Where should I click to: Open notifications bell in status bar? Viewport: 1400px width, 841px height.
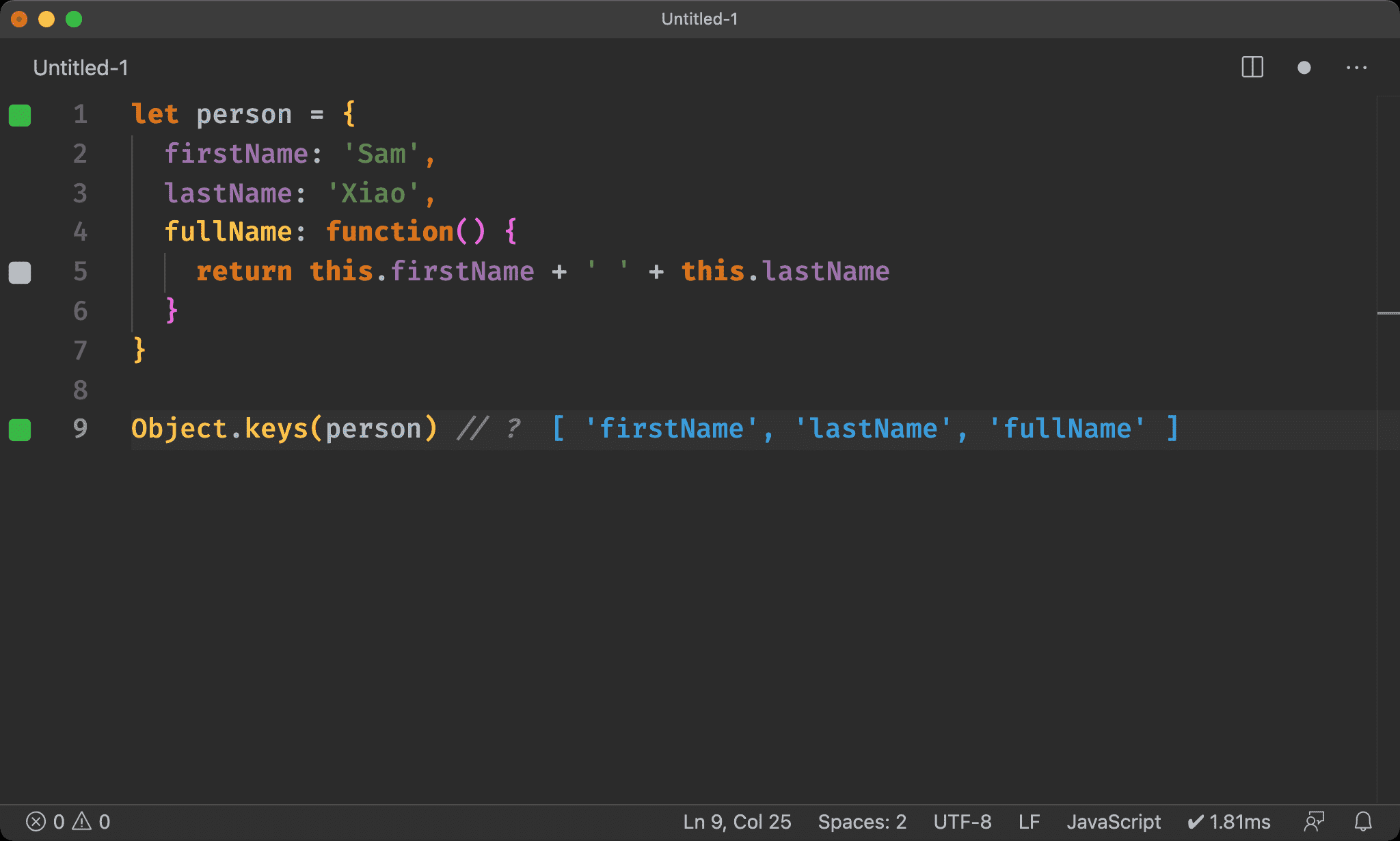pos(1363,821)
